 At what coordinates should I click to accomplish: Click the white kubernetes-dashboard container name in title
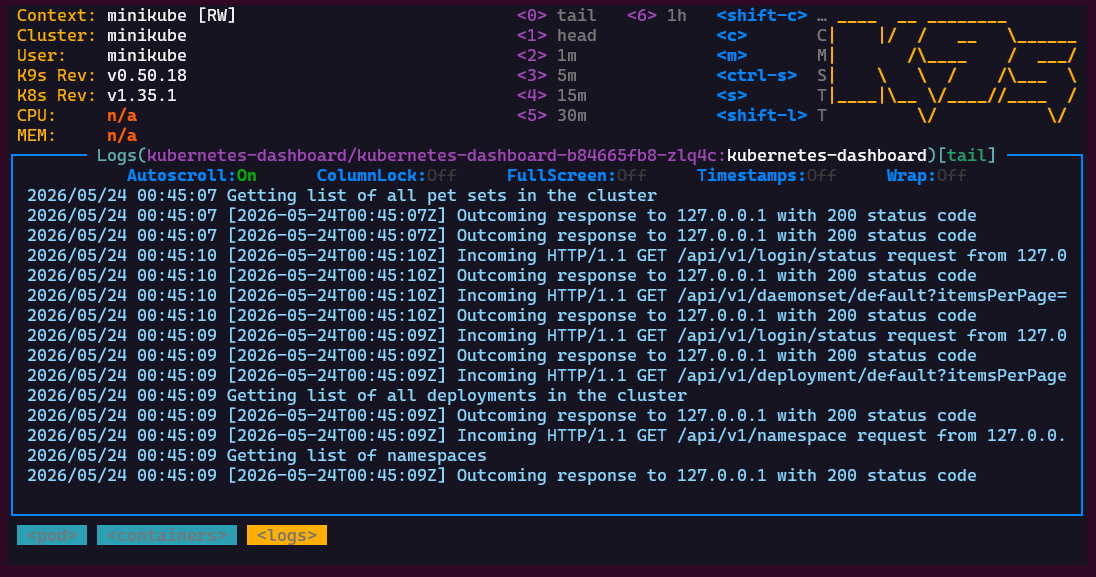coord(827,155)
